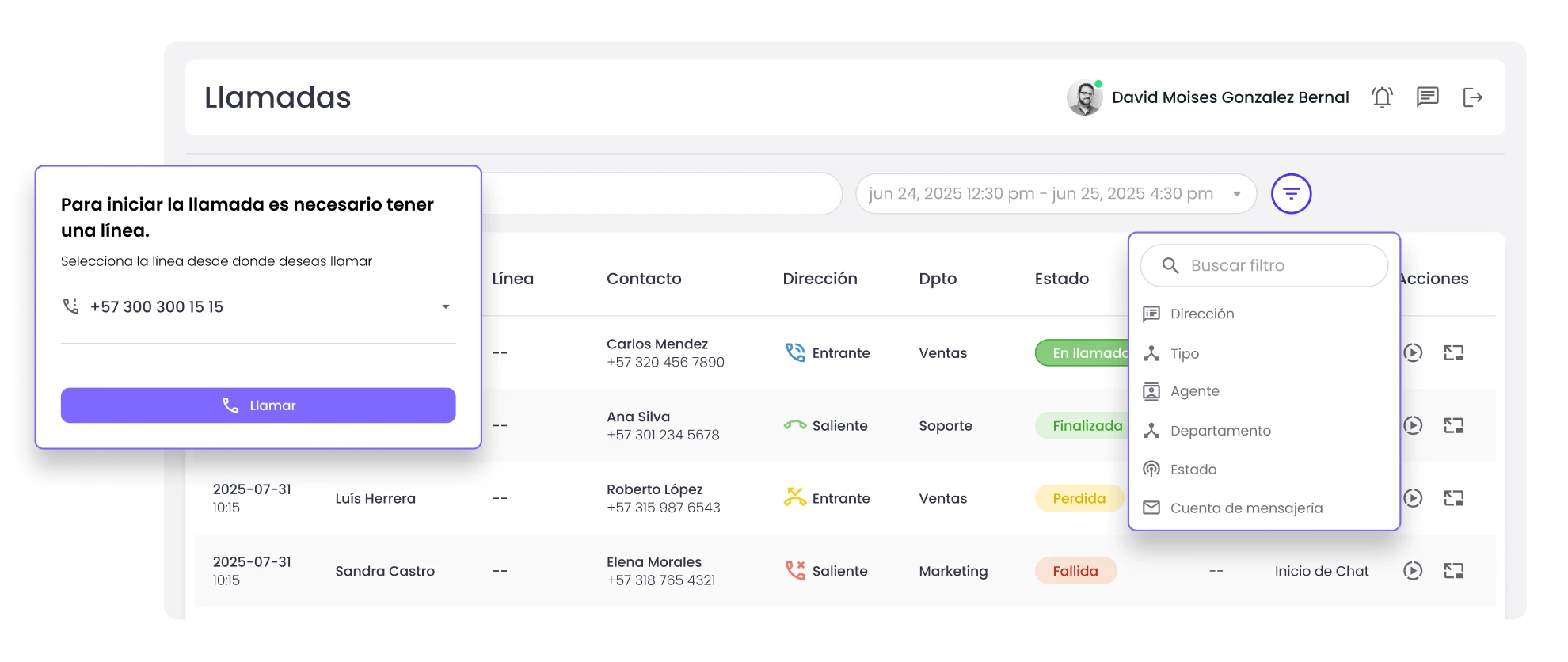This screenshot has width=1568, height=662.
Task: Click the Perdida status badge
Action: [x=1079, y=499]
